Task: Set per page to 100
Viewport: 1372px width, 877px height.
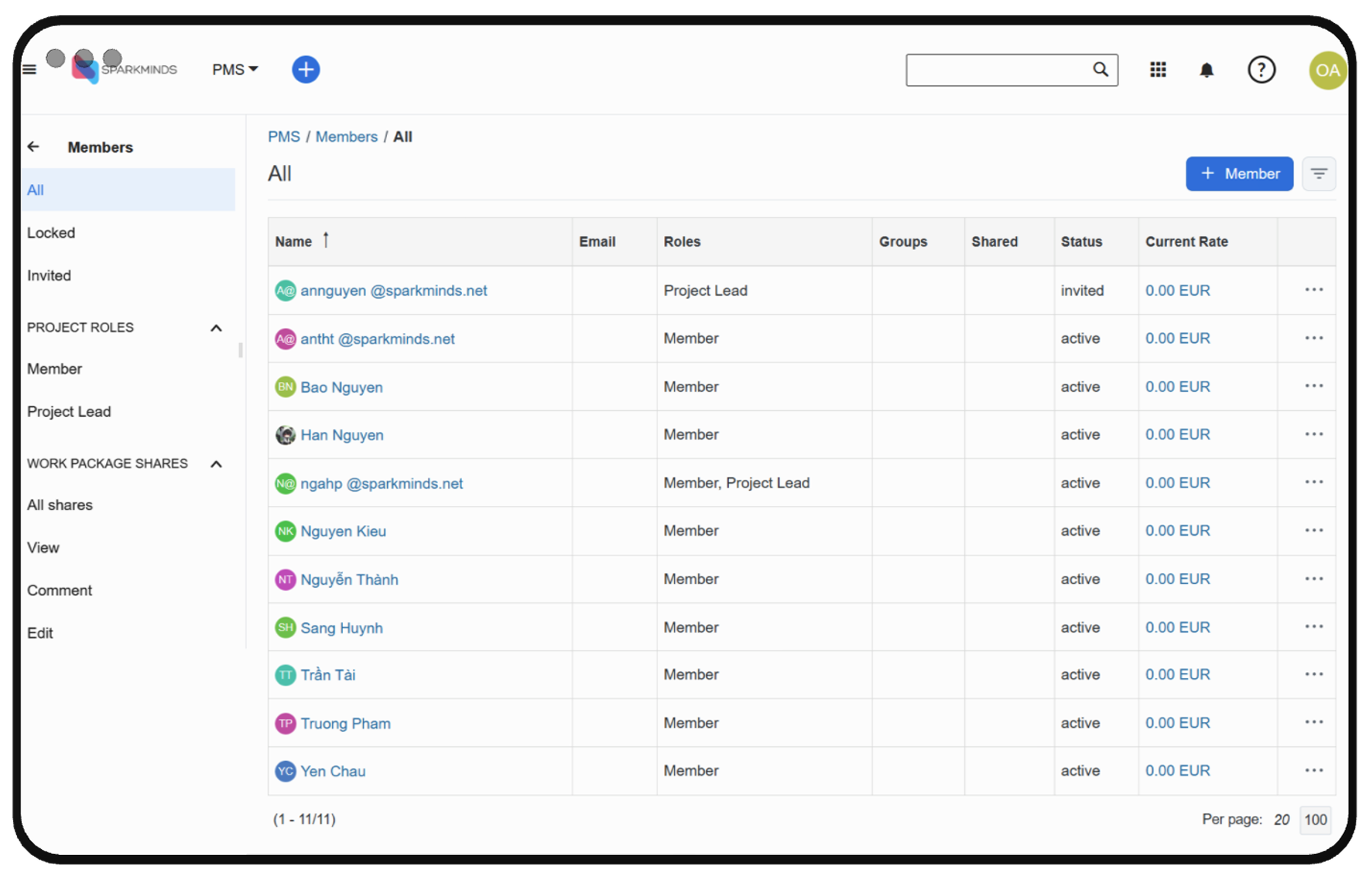Action: point(1315,819)
